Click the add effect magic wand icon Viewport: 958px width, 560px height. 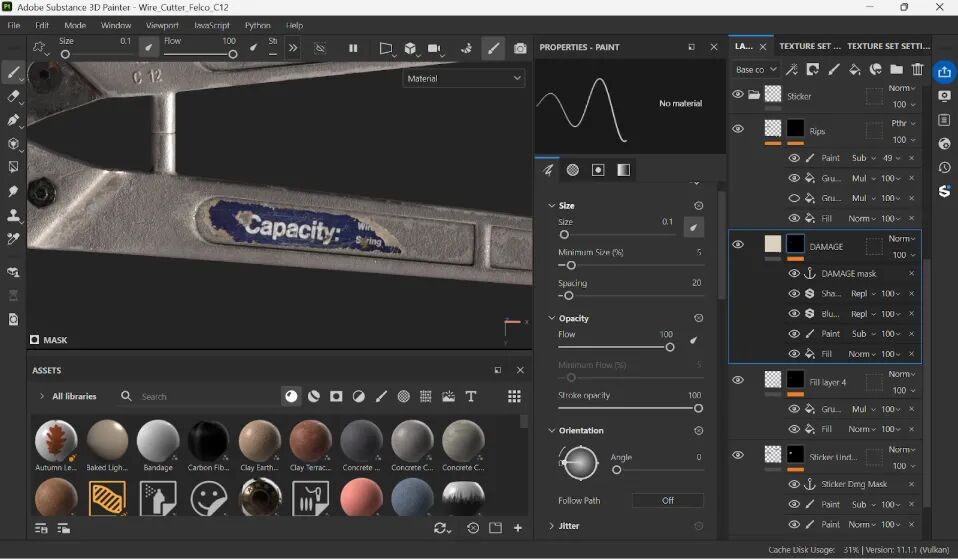[x=792, y=70]
